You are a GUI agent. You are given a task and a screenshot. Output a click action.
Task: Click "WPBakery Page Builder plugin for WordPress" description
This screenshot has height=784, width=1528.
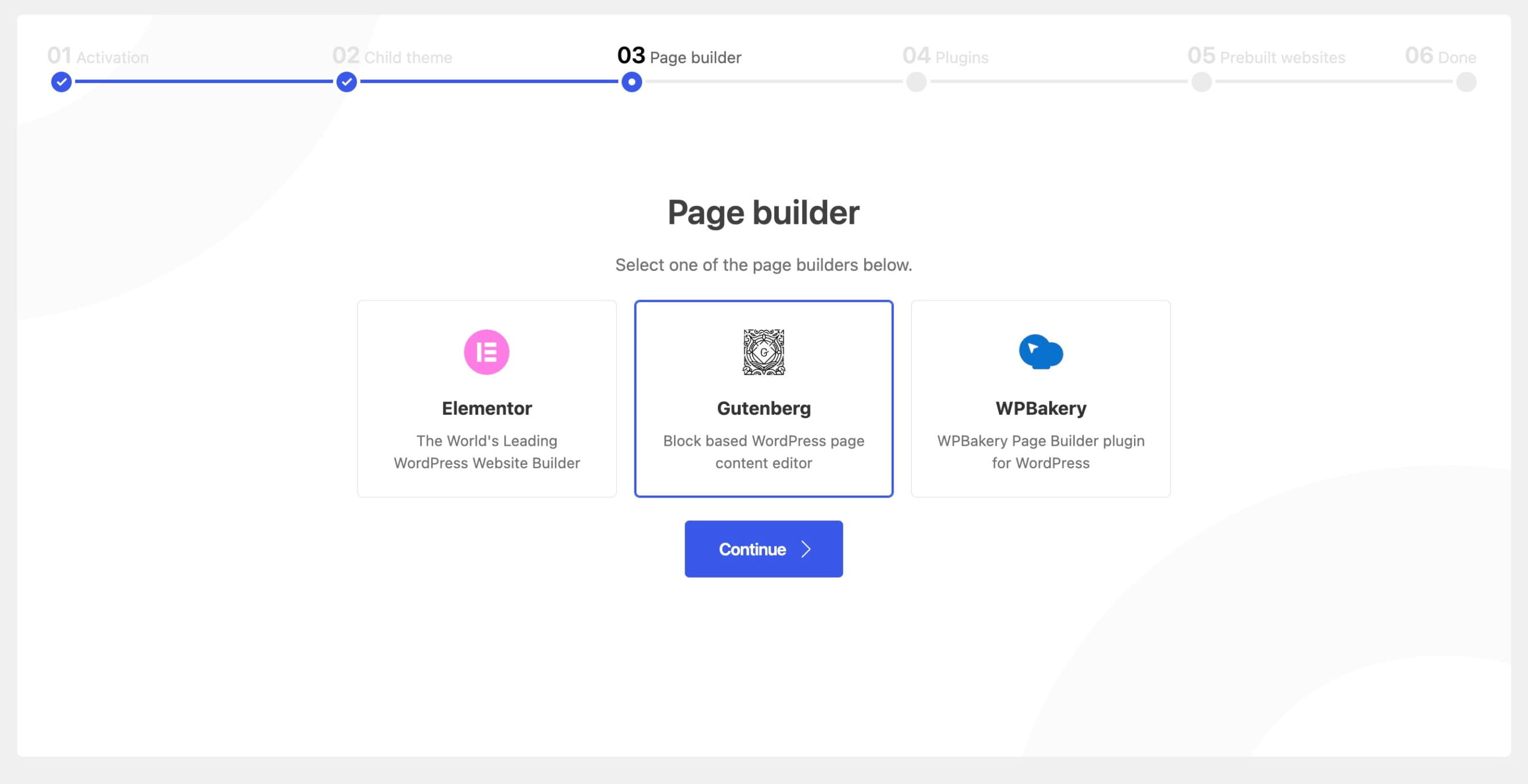coord(1041,452)
